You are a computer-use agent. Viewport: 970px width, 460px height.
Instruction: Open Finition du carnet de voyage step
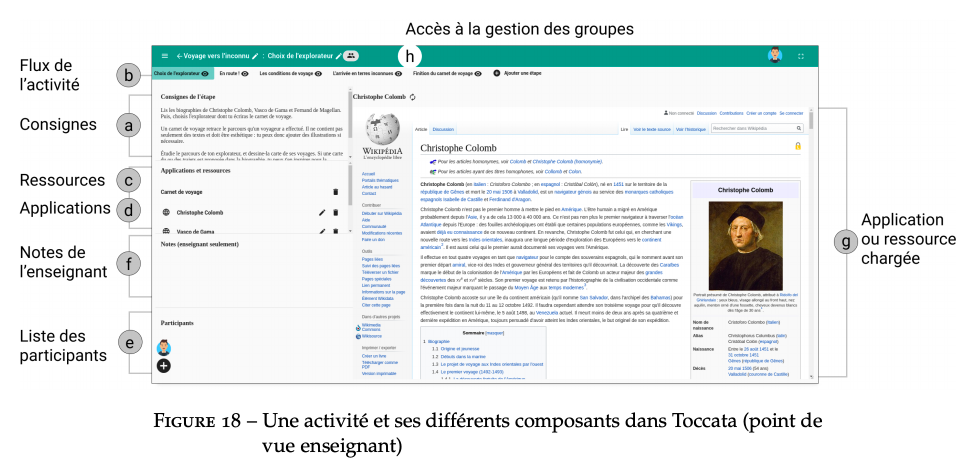pyautogui.click(x=443, y=73)
